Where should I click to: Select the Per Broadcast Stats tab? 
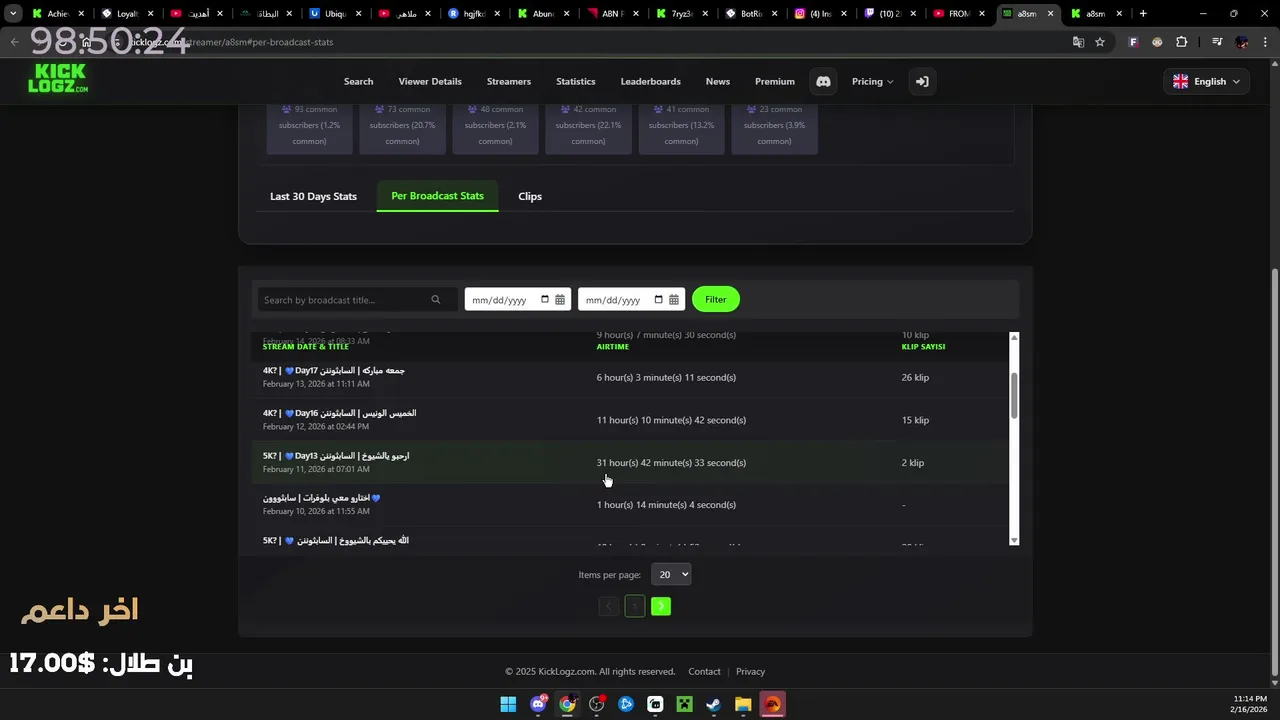[437, 196]
